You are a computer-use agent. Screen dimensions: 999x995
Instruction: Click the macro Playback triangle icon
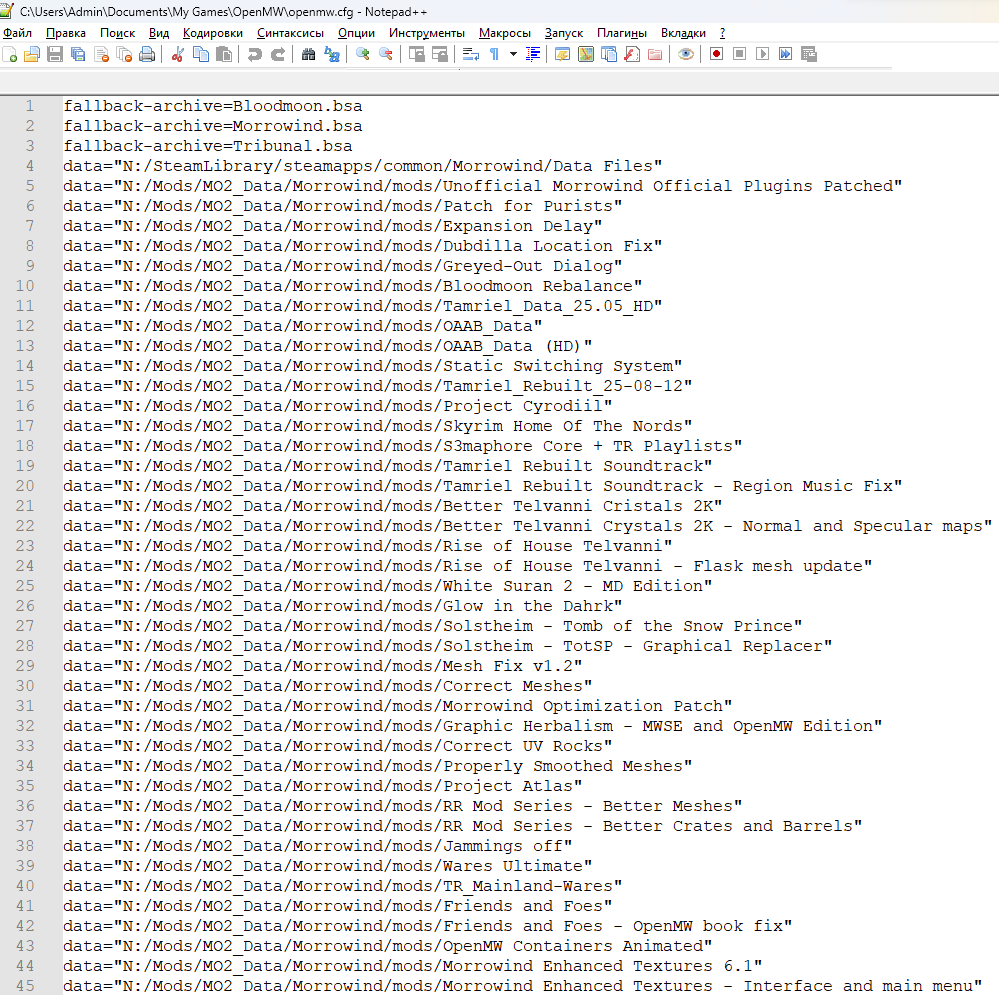click(762, 55)
